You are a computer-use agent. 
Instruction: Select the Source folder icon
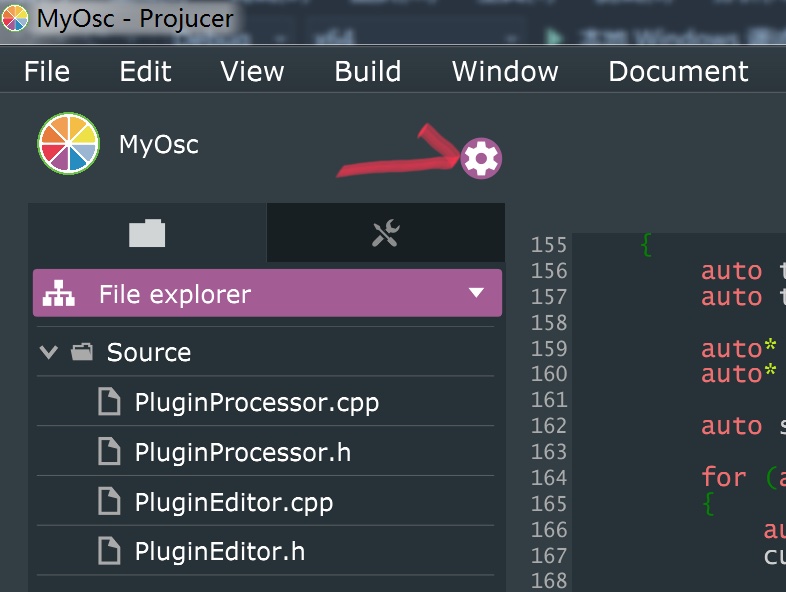[82, 352]
